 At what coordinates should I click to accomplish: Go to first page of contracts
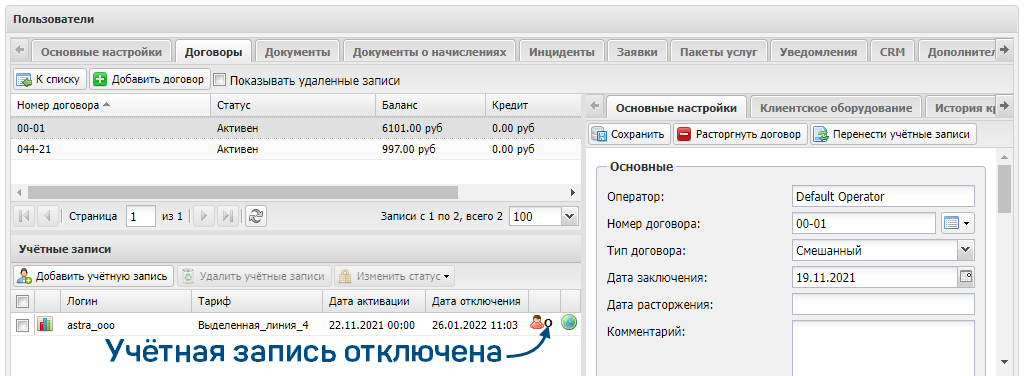tap(24, 216)
